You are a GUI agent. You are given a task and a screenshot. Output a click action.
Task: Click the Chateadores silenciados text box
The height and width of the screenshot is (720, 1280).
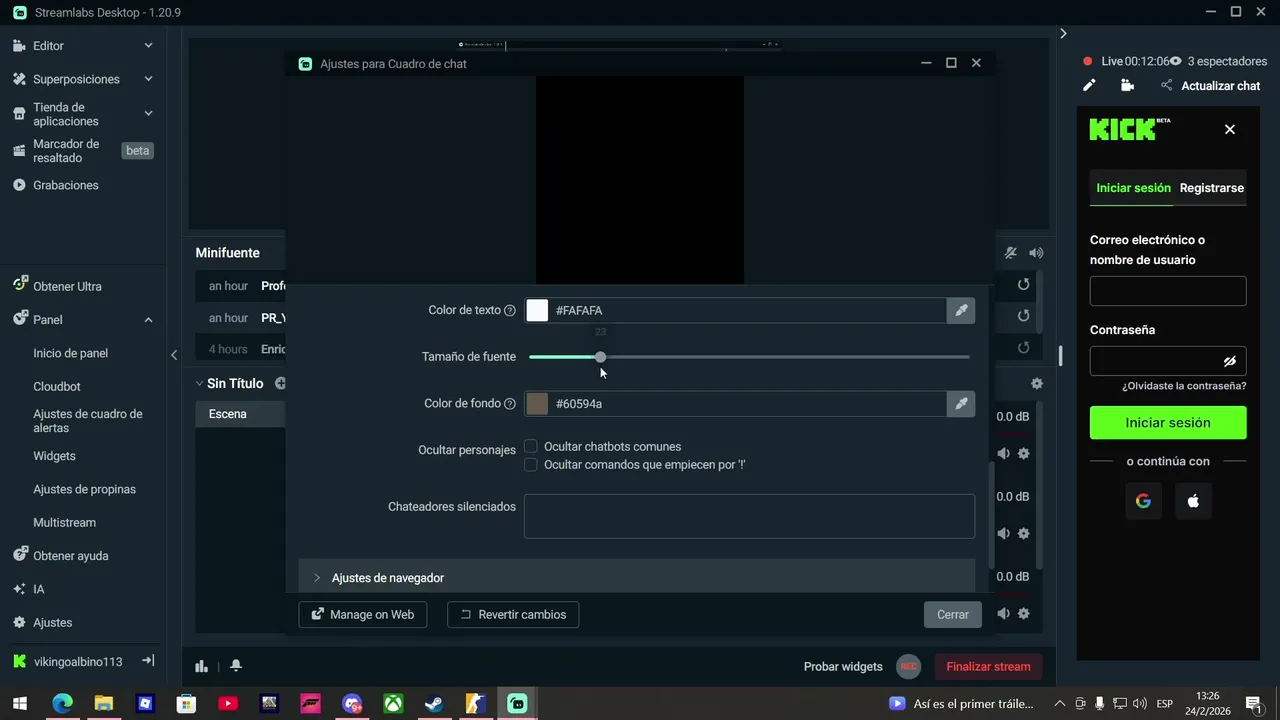tap(749, 516)
